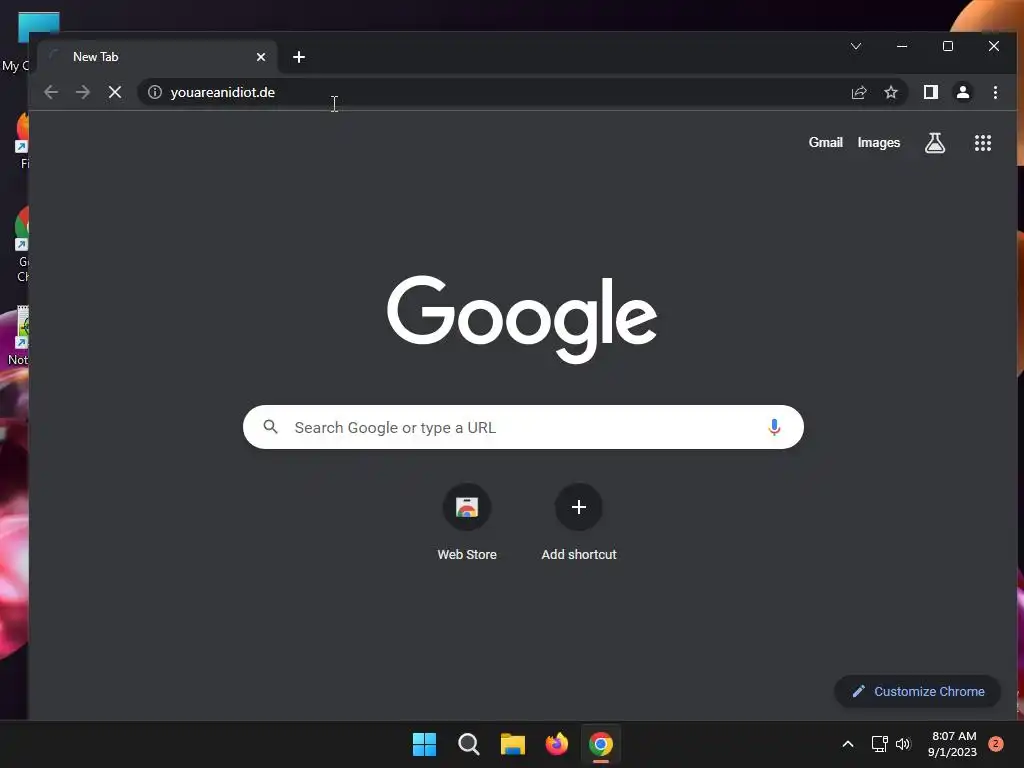Open volume tray icon
This screenshot has width=1024, height=768.
[903, 744]
